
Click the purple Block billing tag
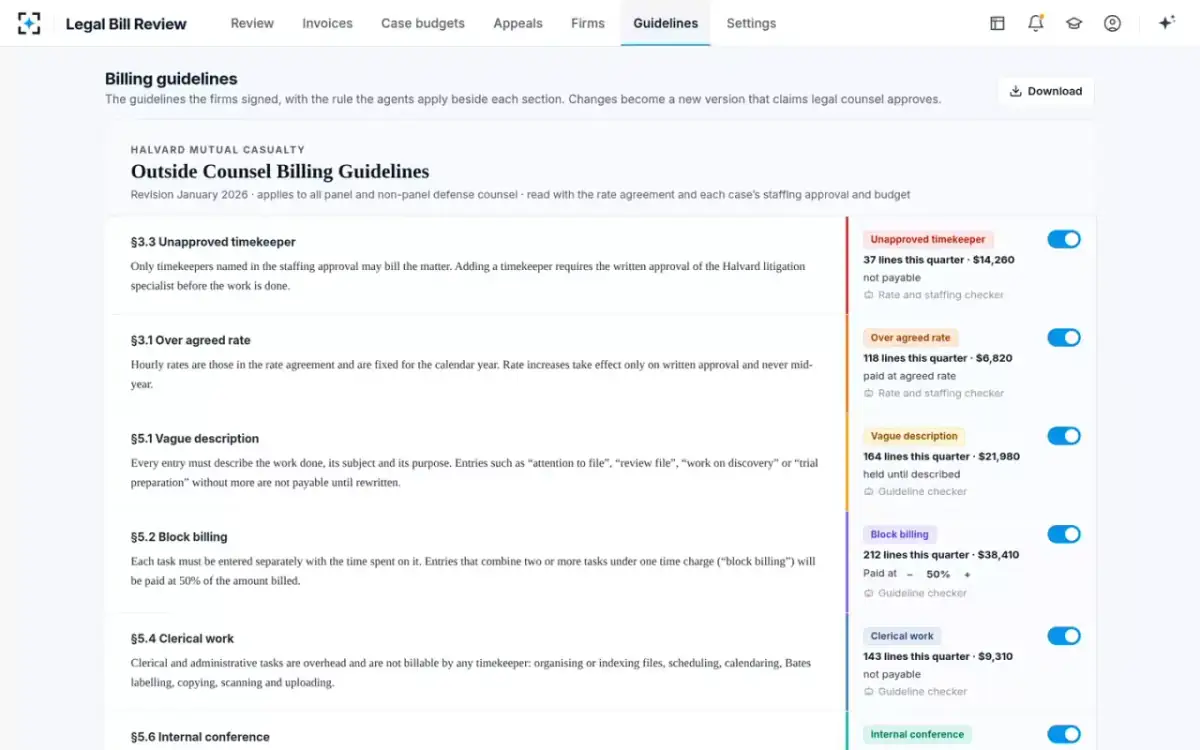pyautogui.click(x=900, y=534)
